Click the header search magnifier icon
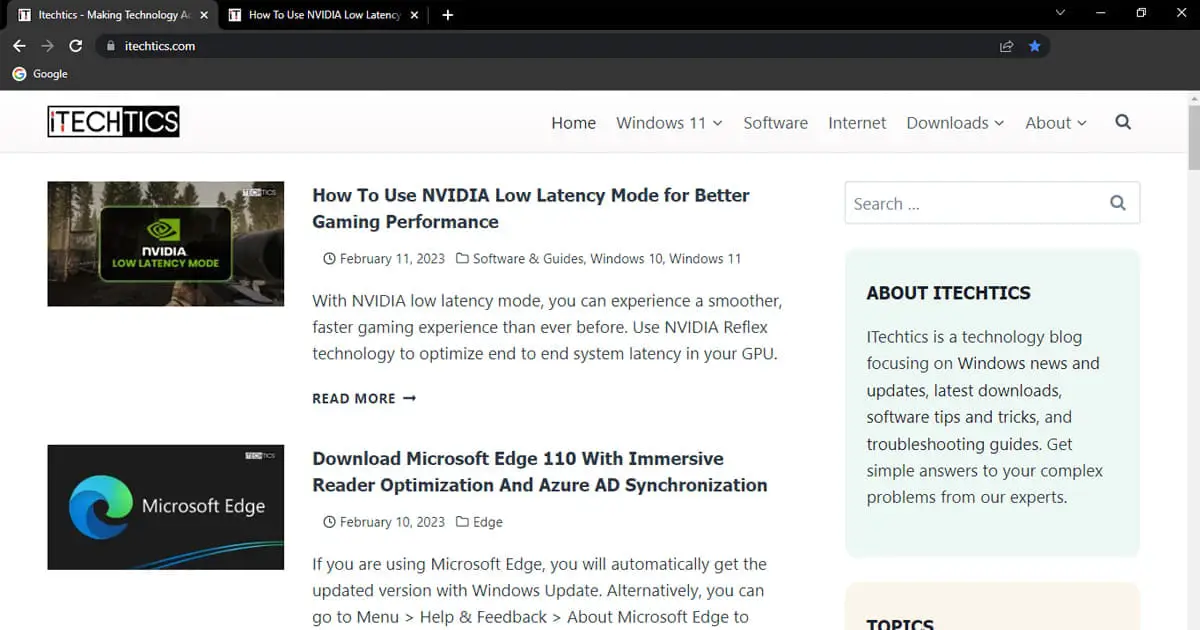The width and height of the screenshot is (1200, 630). pos(1123,122)
